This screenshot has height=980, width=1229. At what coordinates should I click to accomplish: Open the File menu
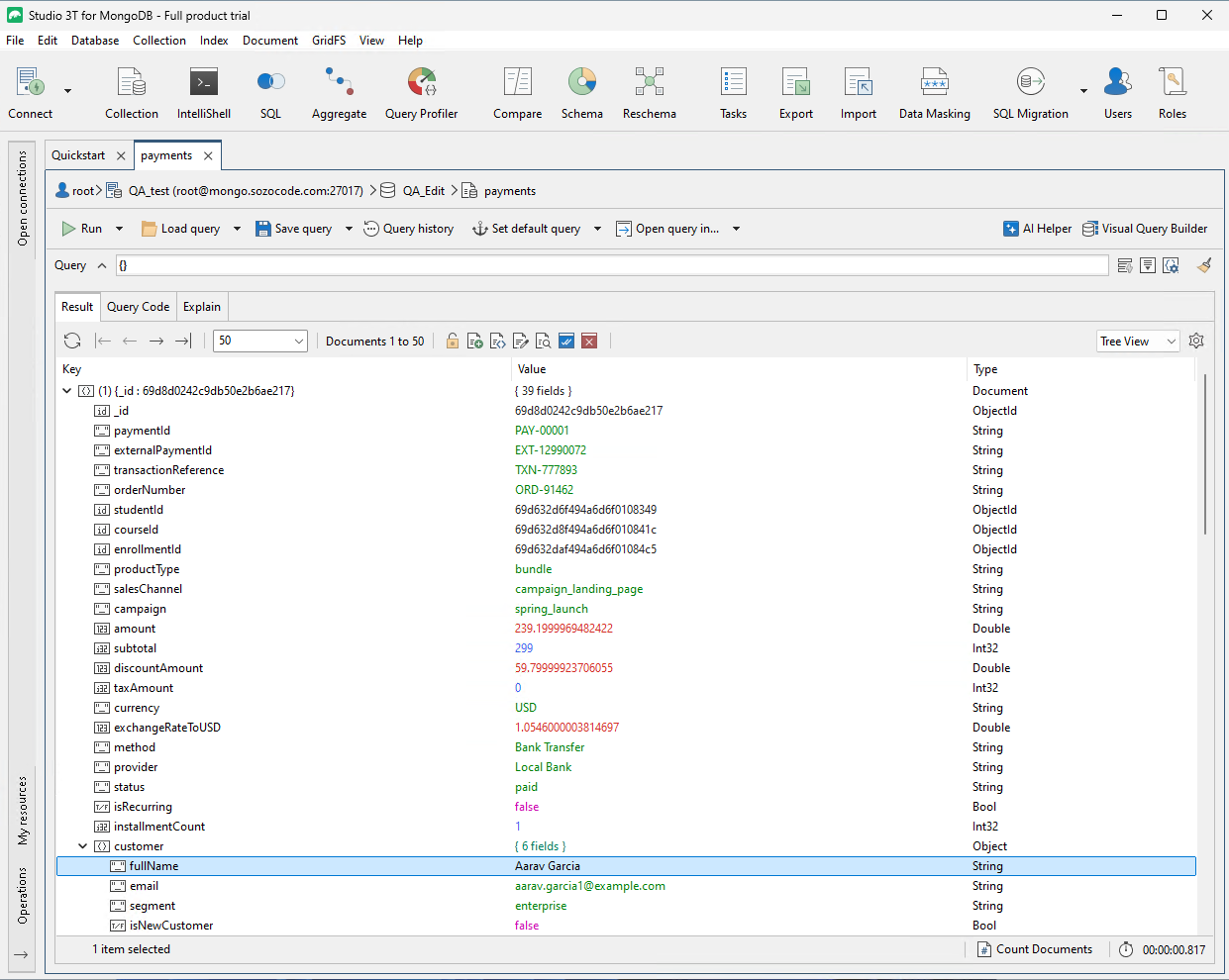pyautogui.click(x=15, y=41)
